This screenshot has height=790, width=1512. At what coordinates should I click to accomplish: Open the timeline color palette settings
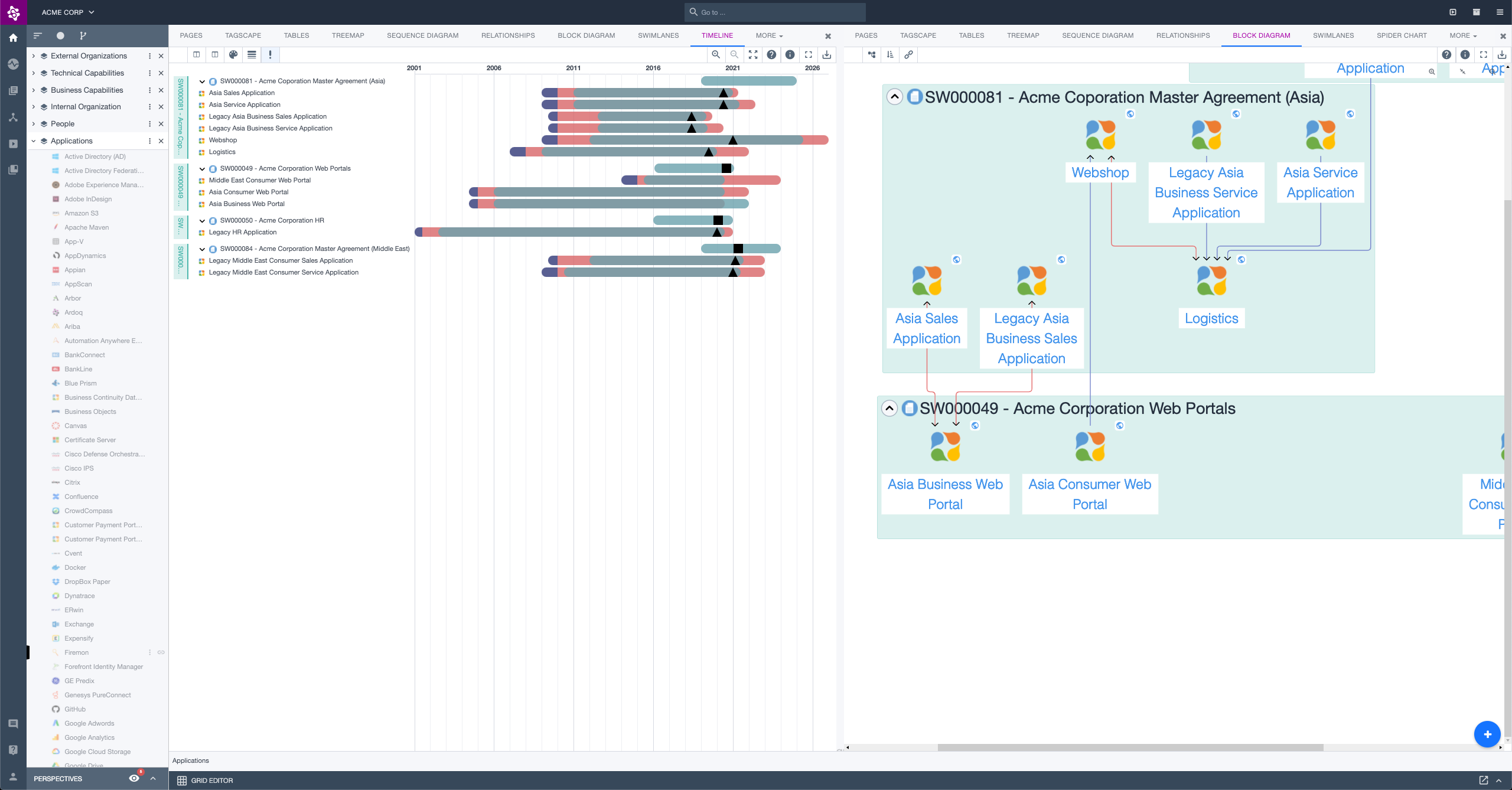click(233, 54)
